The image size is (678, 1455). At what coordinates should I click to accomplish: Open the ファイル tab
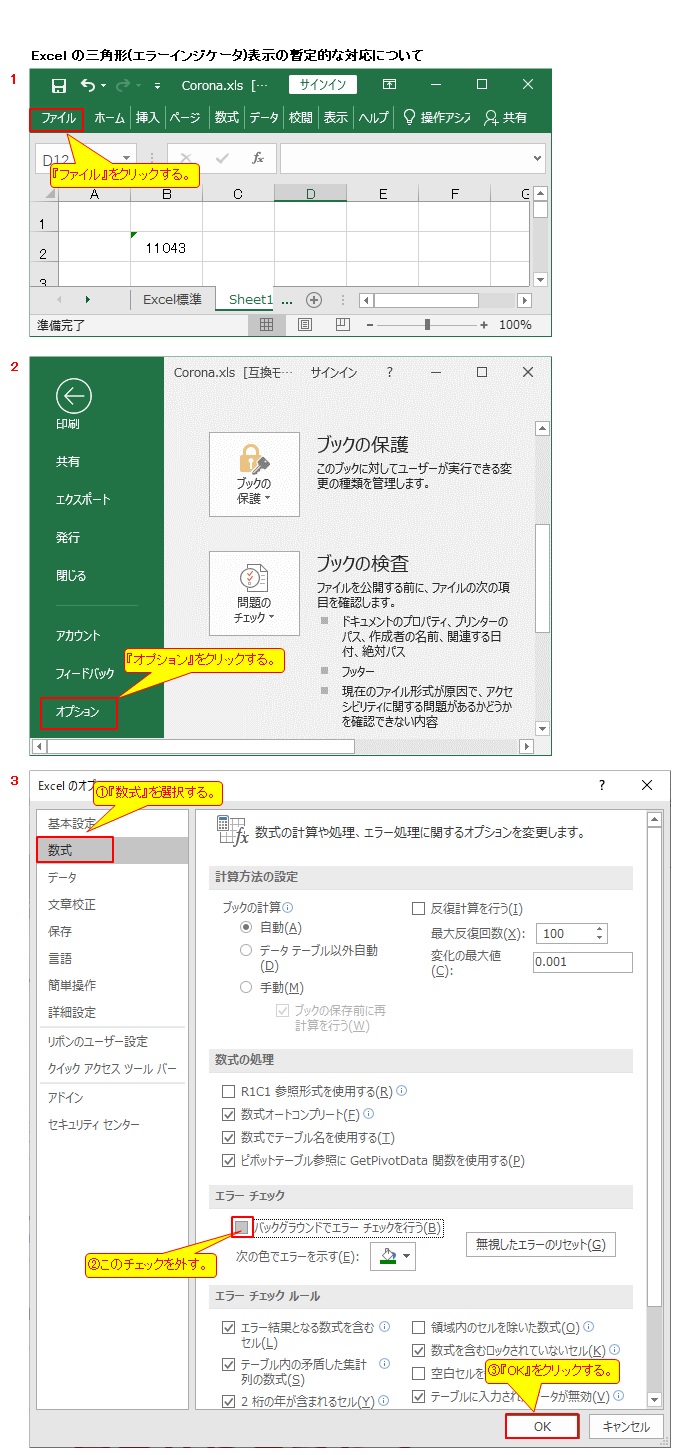click(x=57, y=118)
